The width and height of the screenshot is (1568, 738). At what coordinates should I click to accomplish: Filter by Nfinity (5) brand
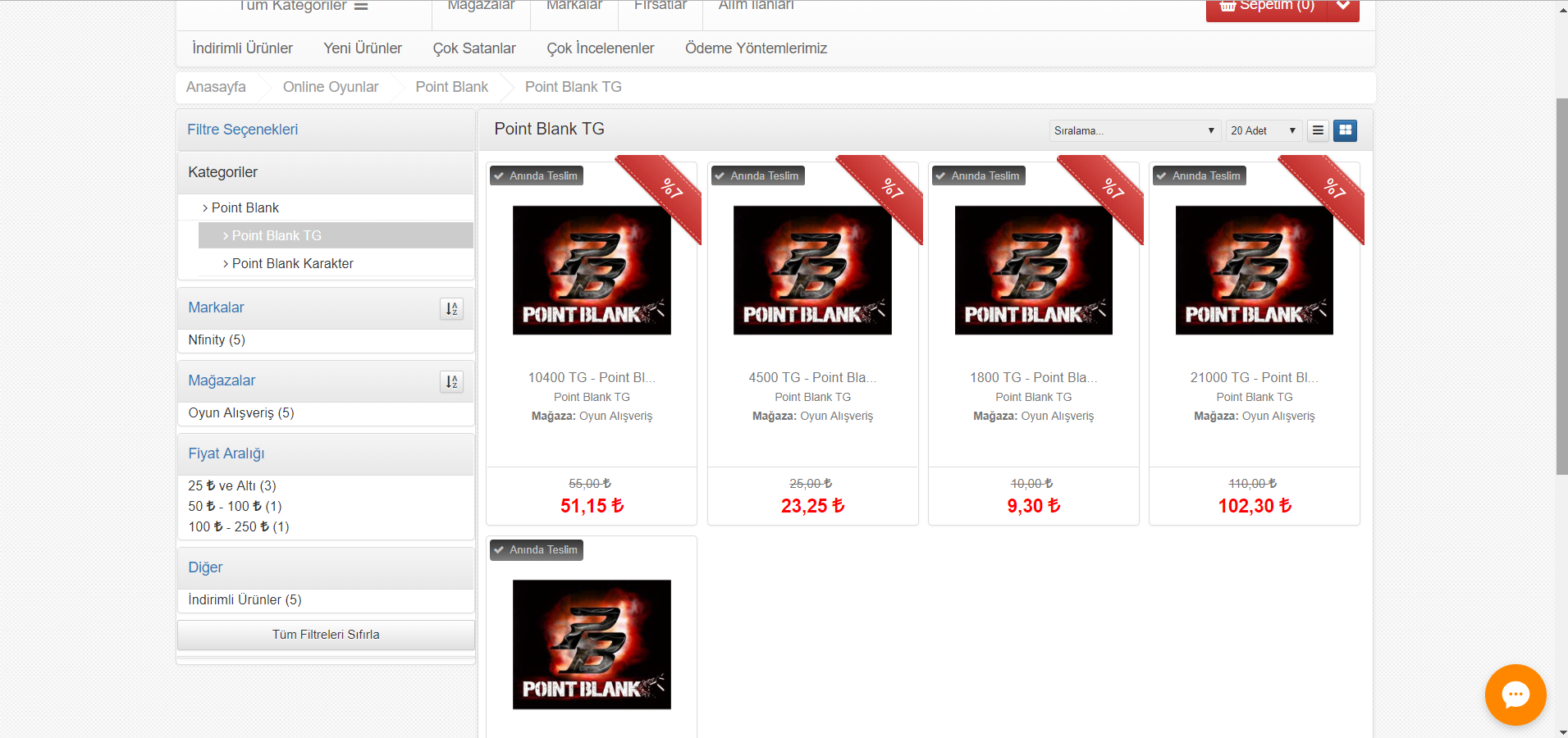coord(217,339)
